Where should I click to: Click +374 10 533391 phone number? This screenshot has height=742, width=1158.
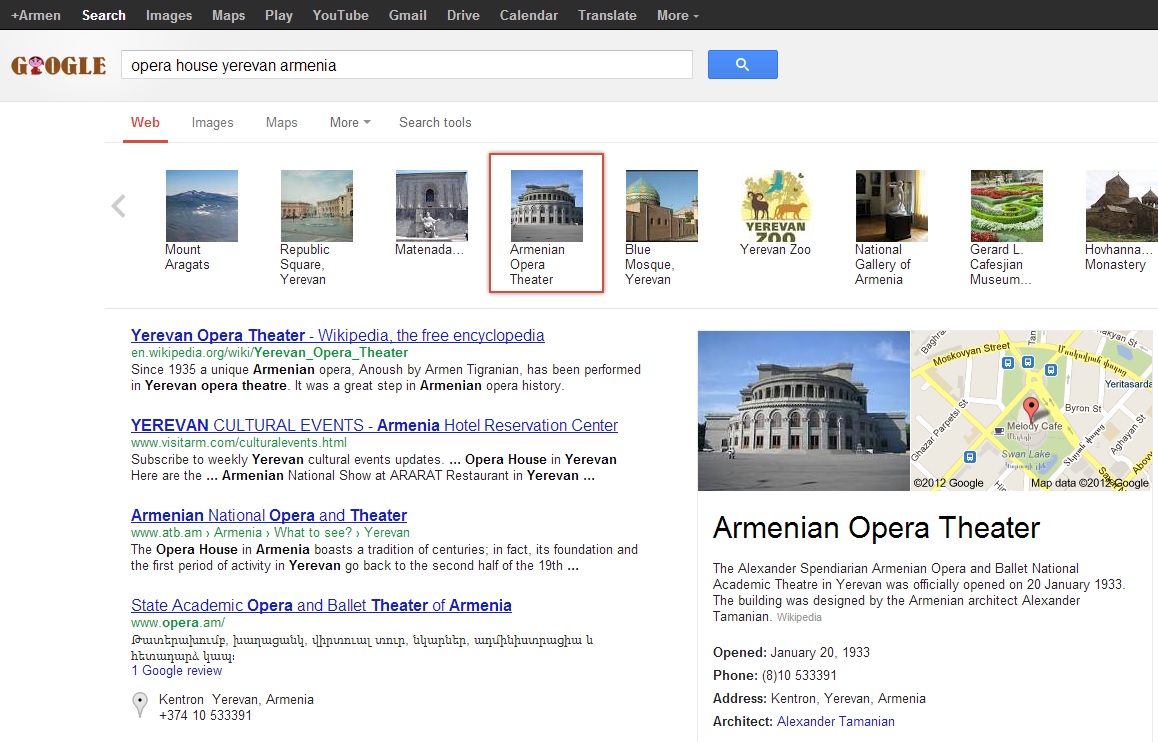click(x=205, y=715)
